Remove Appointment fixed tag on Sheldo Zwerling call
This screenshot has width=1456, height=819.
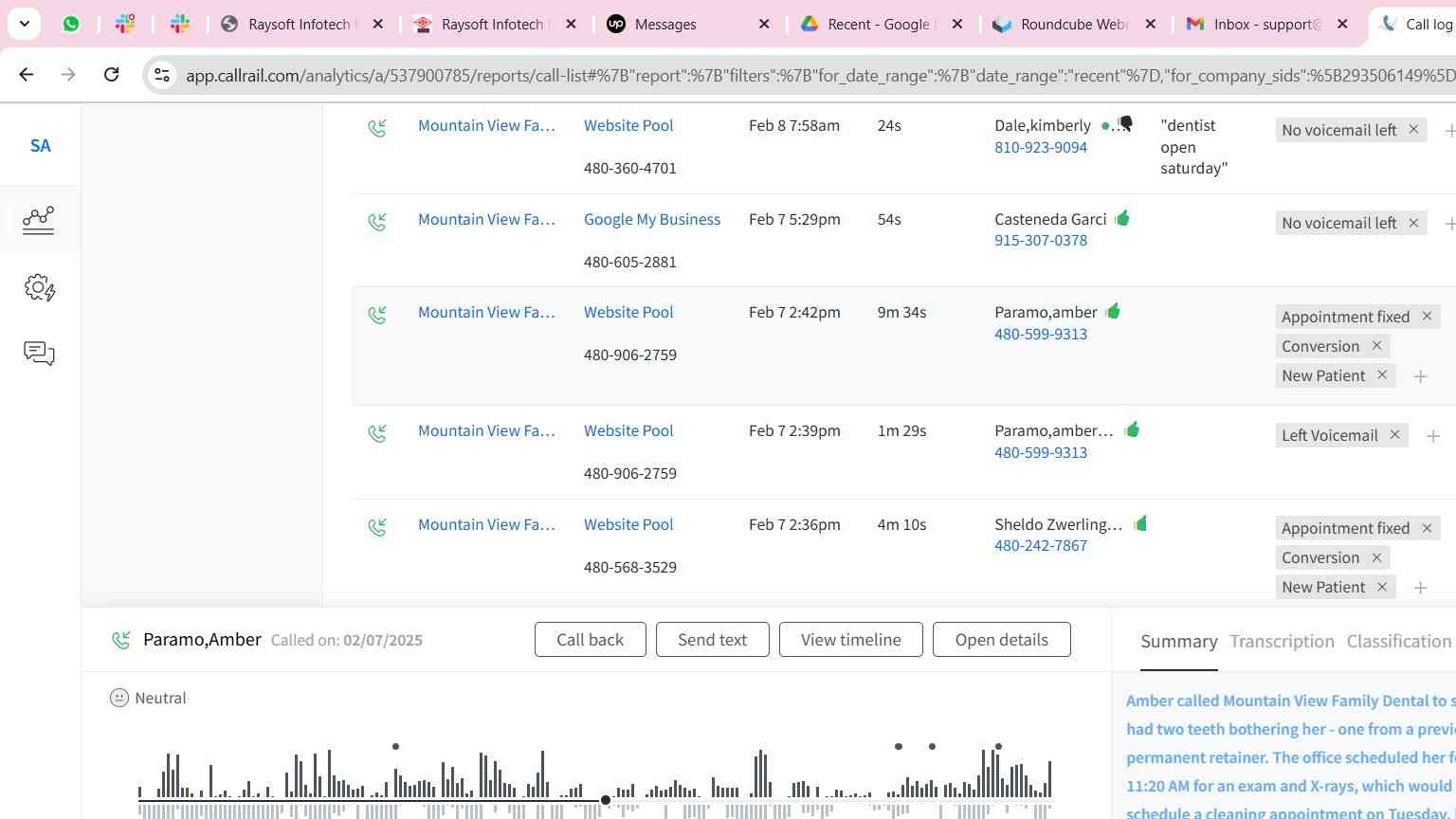(x=1427, y=527)
